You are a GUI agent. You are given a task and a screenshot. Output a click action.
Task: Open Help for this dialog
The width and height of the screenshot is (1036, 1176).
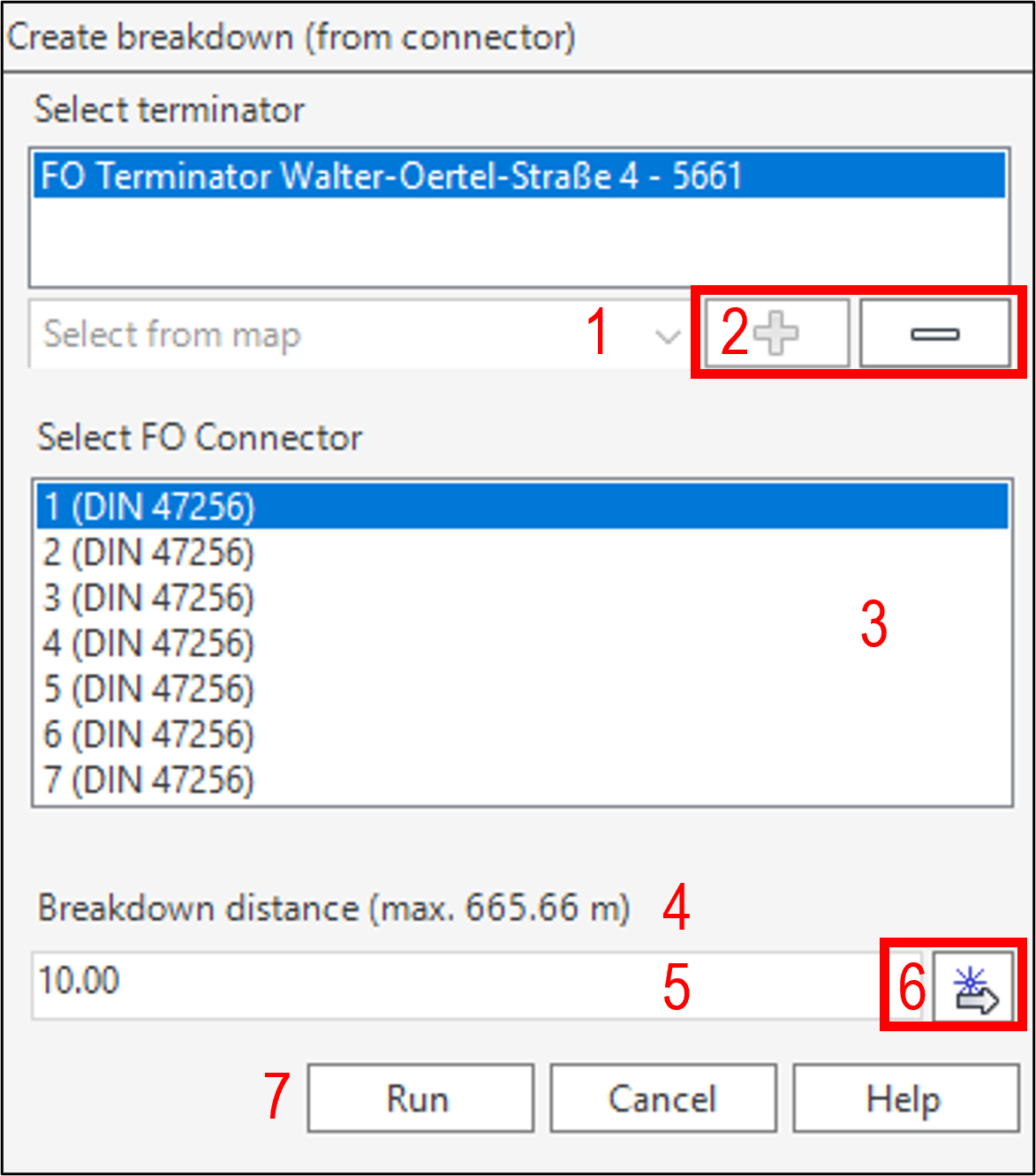coord(904,1099)
